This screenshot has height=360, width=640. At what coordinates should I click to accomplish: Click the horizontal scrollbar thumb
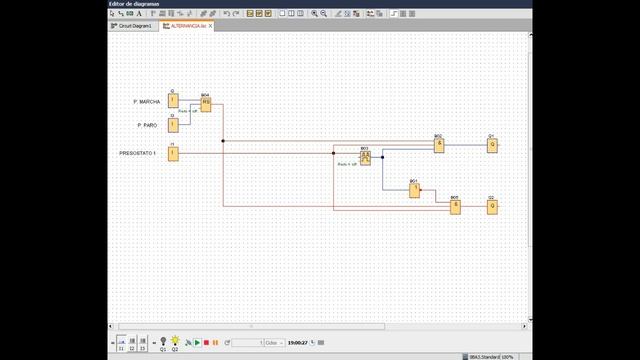[251, 327]
